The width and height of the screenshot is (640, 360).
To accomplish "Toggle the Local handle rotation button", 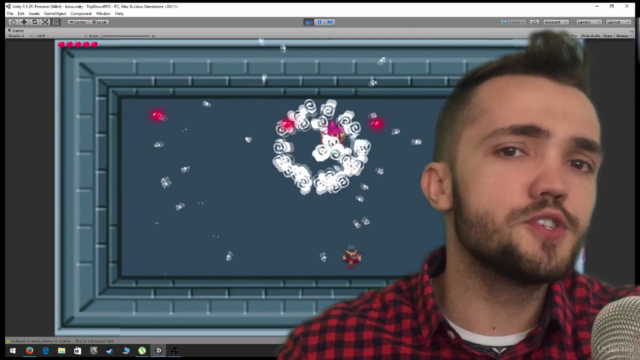I will (99, 22).
